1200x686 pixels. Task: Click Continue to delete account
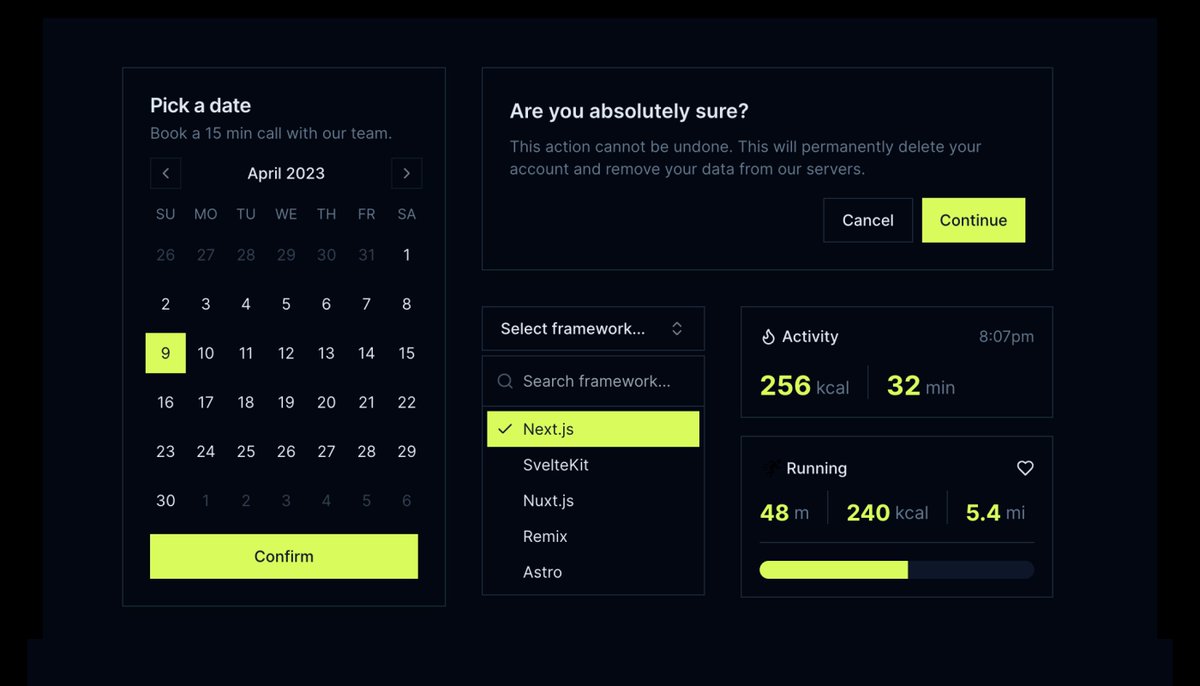tap(973, 220)
